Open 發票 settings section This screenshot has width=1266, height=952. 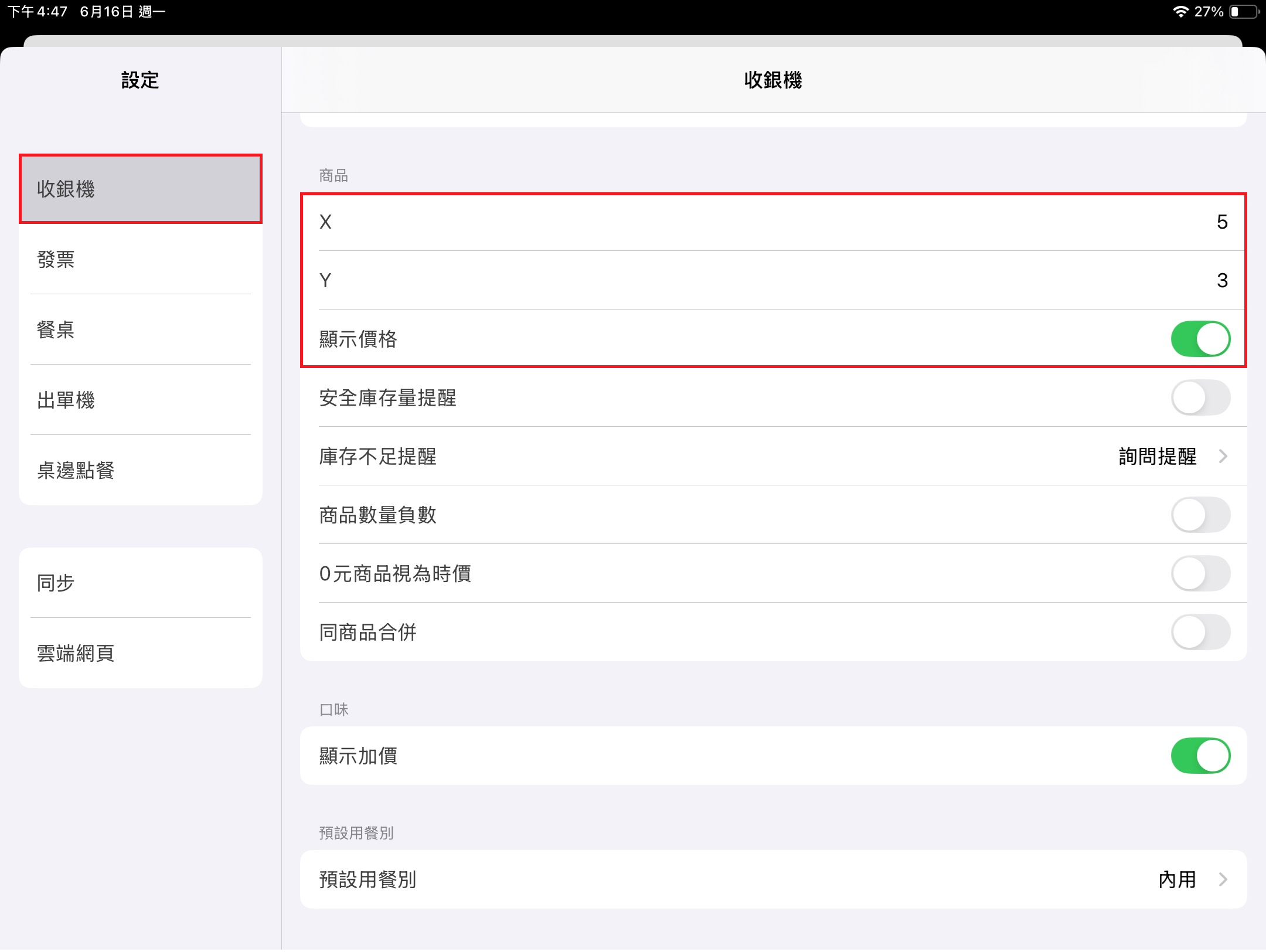pos(141,259)
